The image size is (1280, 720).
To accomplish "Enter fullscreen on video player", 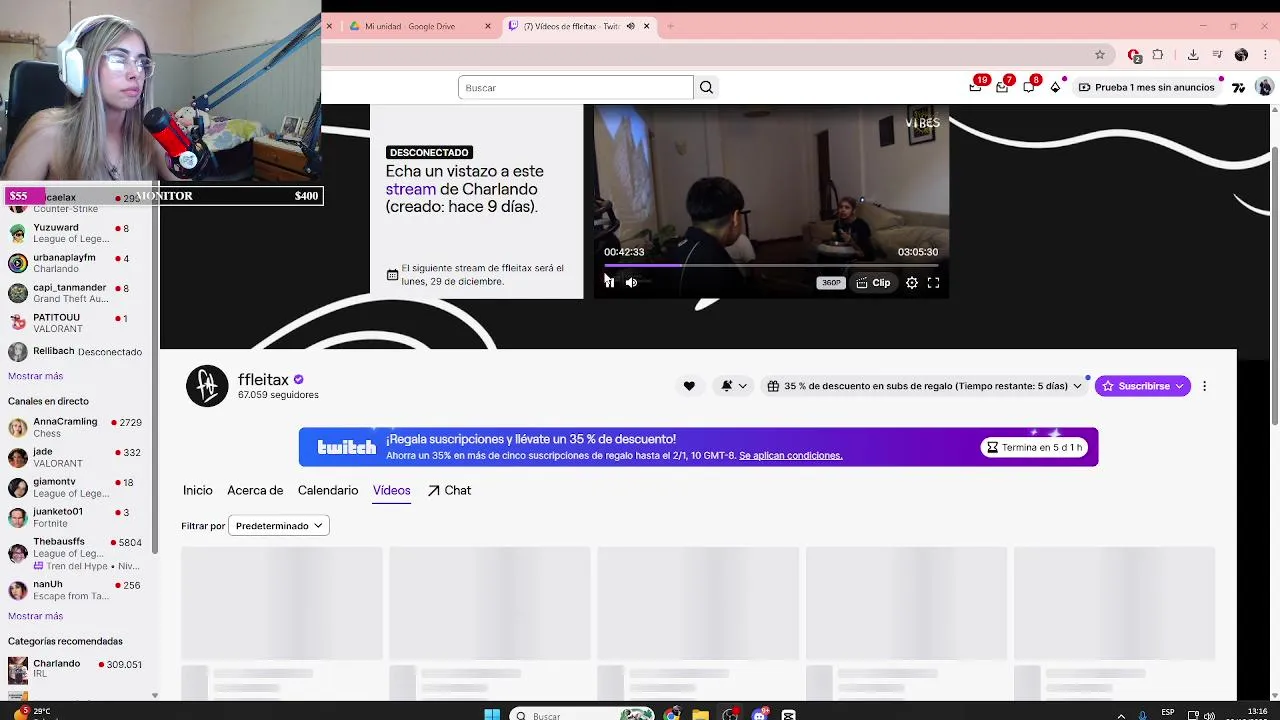I will click(933, 283).
